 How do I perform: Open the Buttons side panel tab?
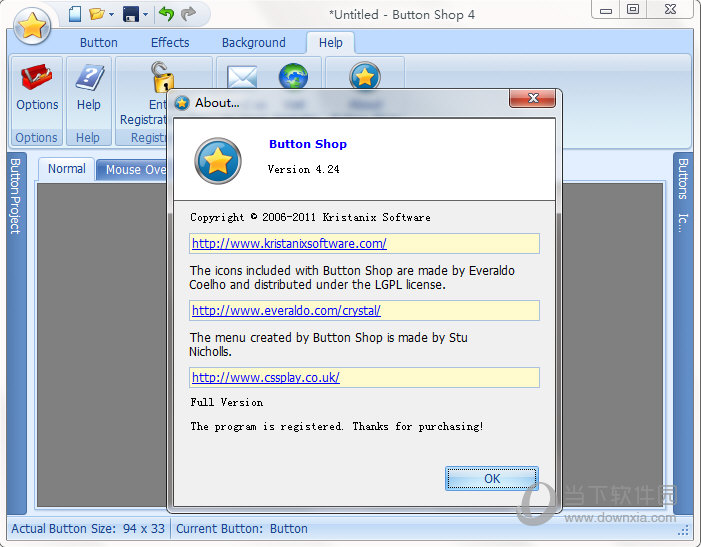pyautogui.click(x=683, y=178)
